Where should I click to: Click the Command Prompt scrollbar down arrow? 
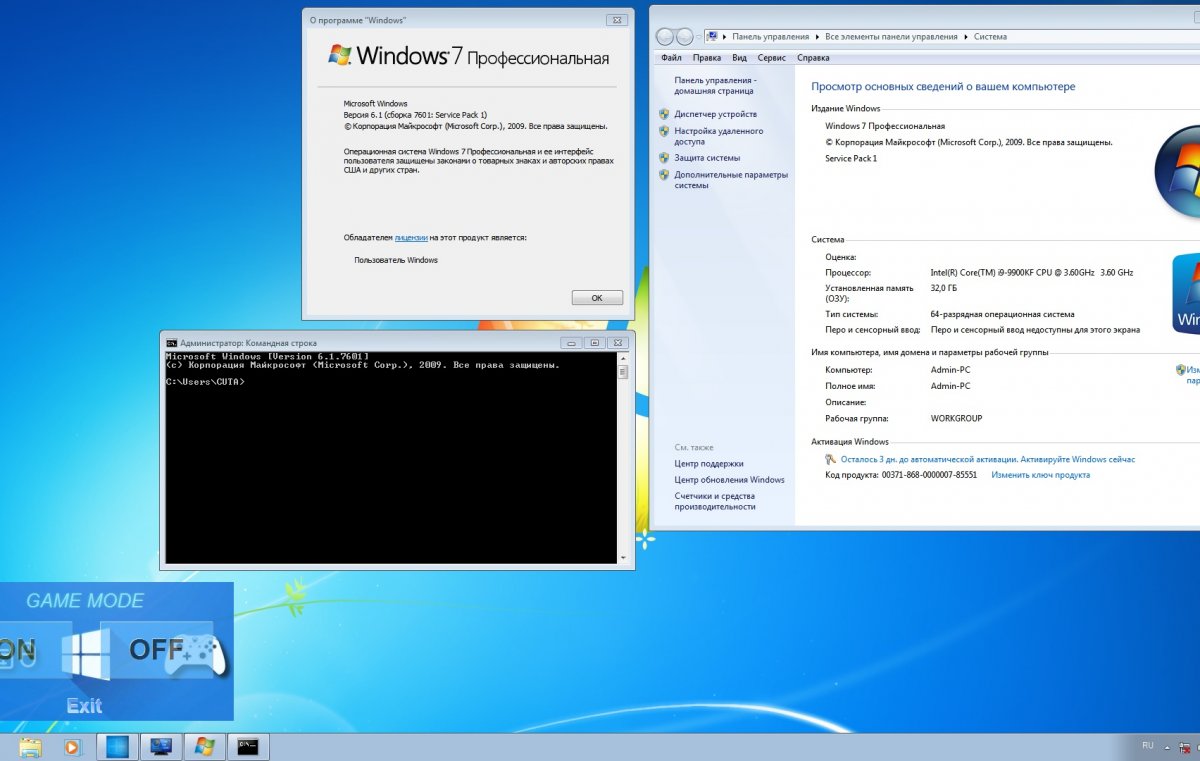point(623,558)
